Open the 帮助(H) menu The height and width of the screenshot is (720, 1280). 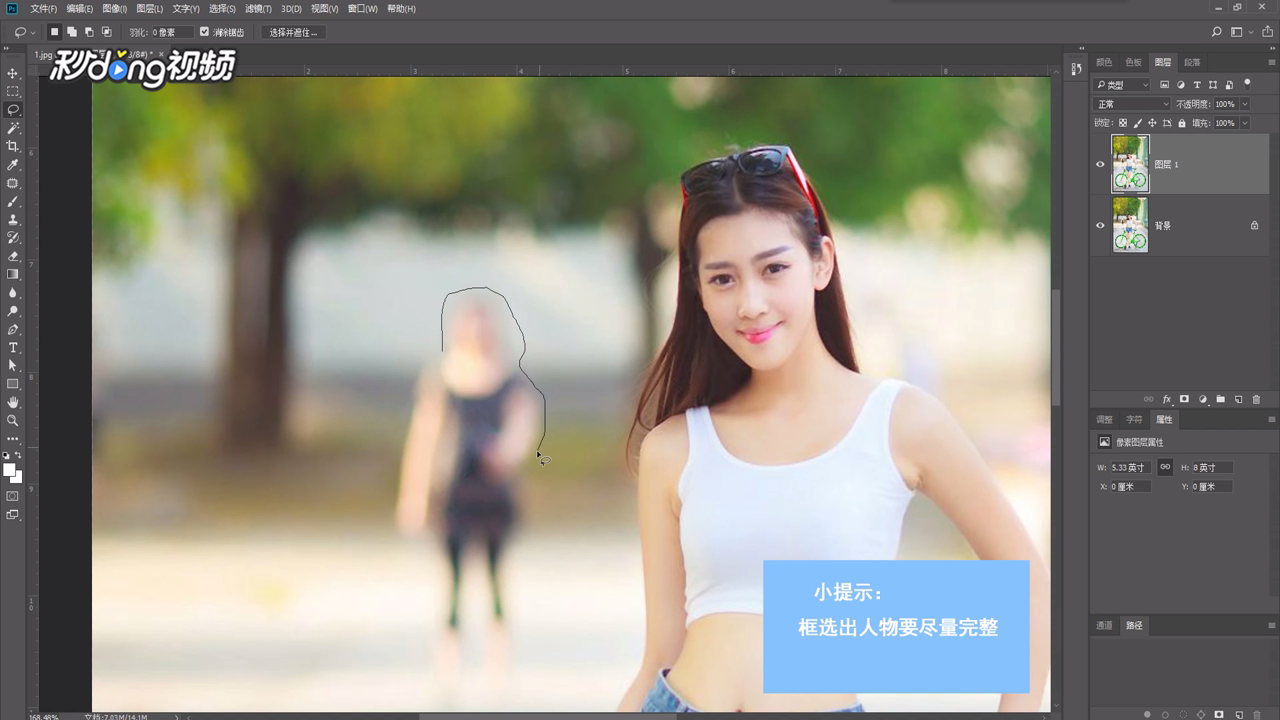pyautogui.click(x=401, y=9)
